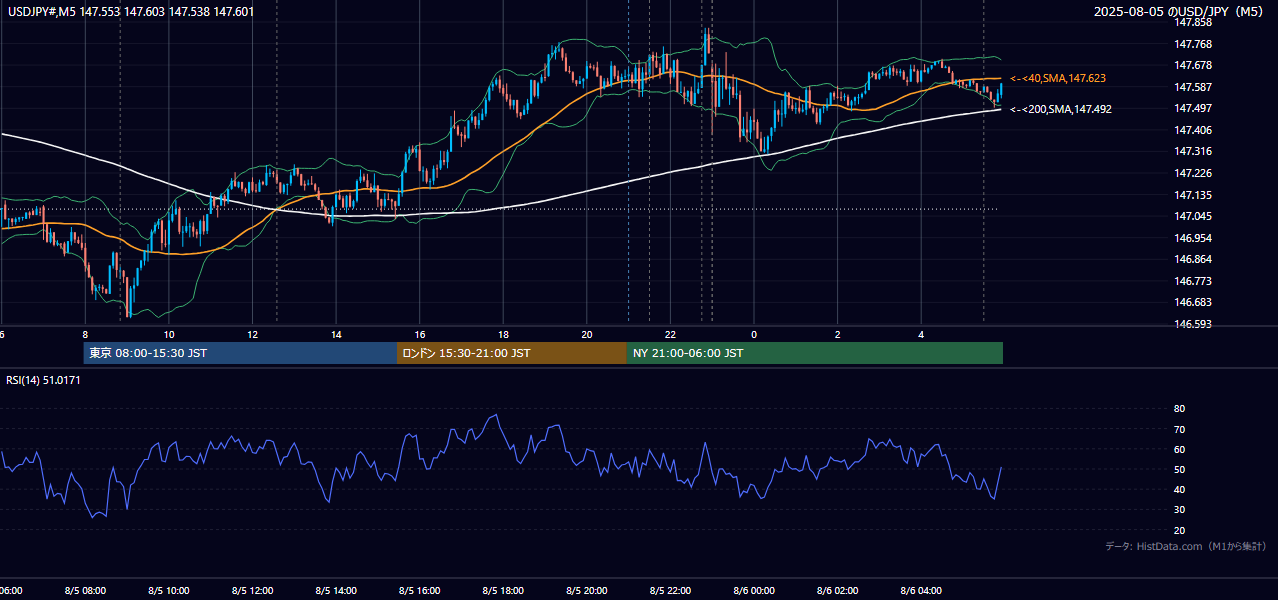The image size is (1278, 600).
Task: Click price scale value 147.135
Action: point(1194,195)
